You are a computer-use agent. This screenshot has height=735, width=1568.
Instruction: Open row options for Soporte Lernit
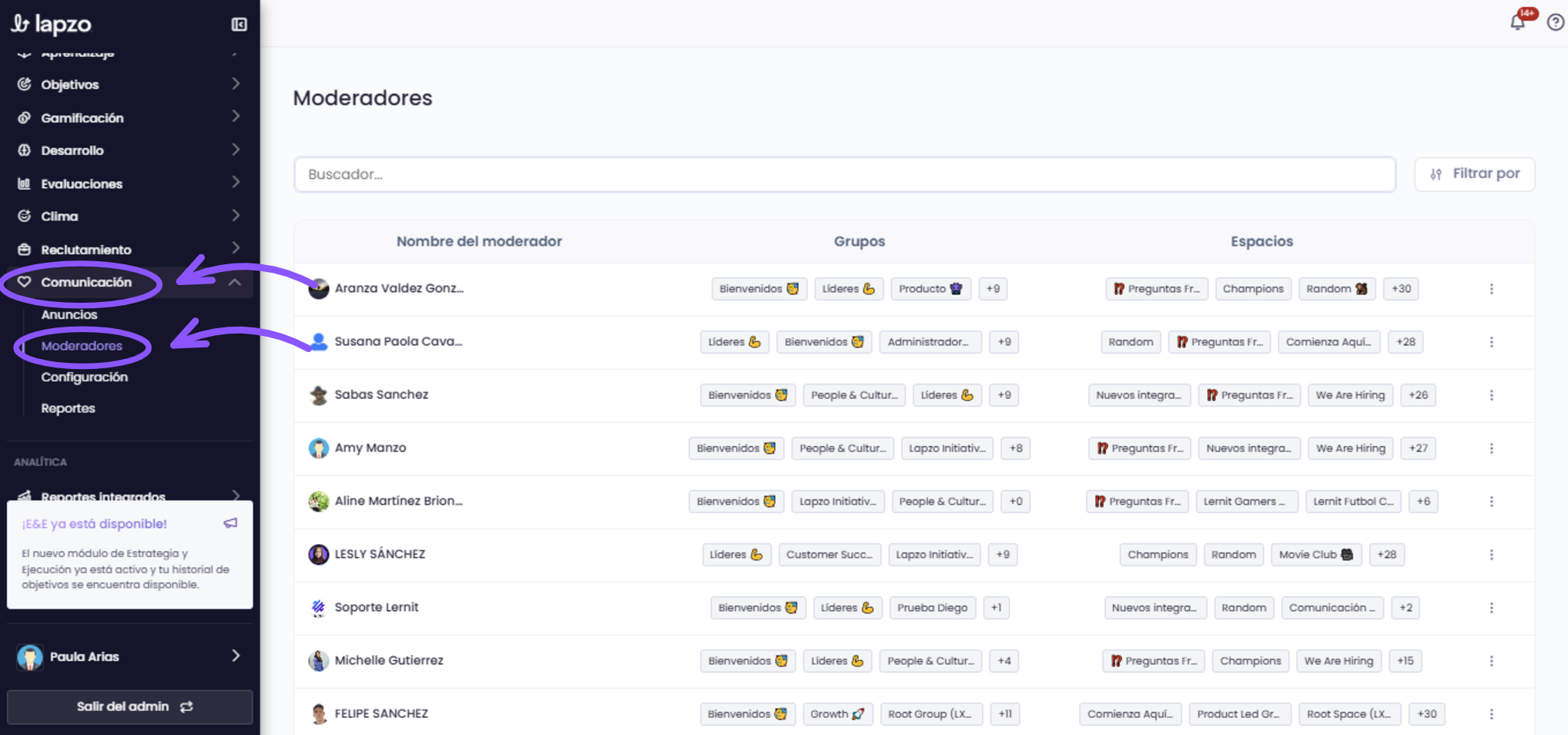(x=1491, y=608)
